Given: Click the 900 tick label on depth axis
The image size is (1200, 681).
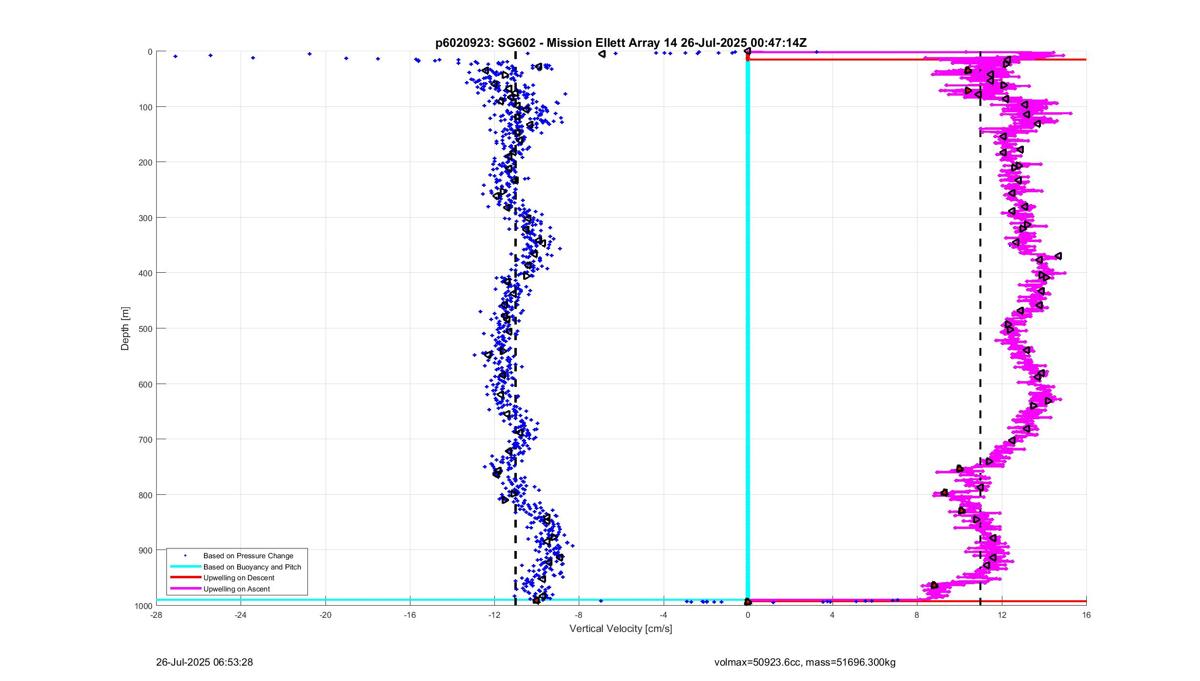Looking at the screenshot, I should pos(144,550).
